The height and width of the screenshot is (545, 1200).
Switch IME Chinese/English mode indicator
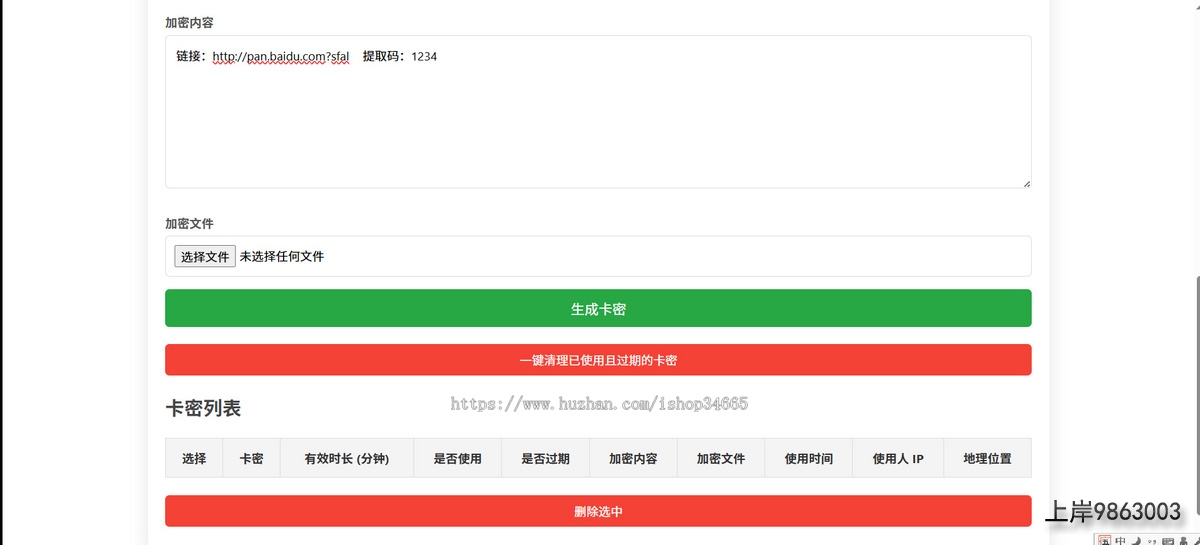click(x=1120, y=541)
